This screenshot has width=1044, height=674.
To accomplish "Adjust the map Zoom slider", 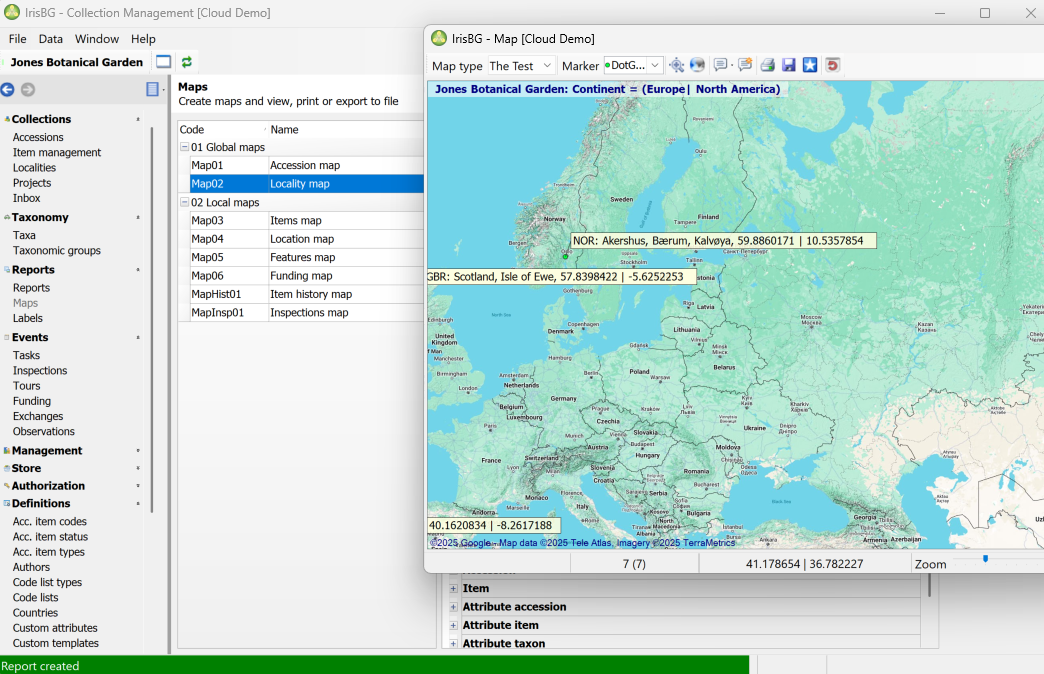I will (x=985, y=559).
